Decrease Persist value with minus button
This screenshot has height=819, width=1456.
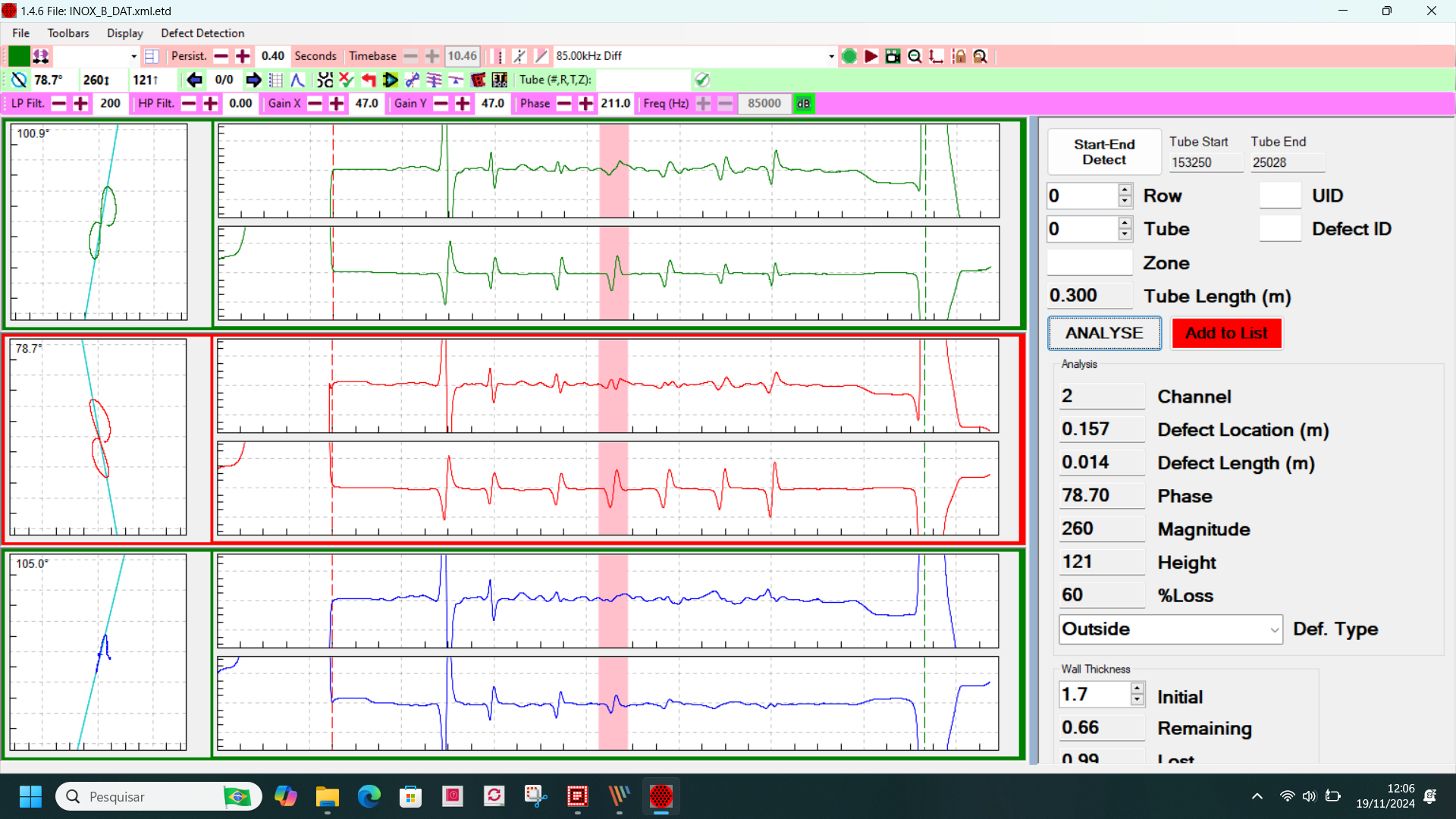[x=221, y=56]
